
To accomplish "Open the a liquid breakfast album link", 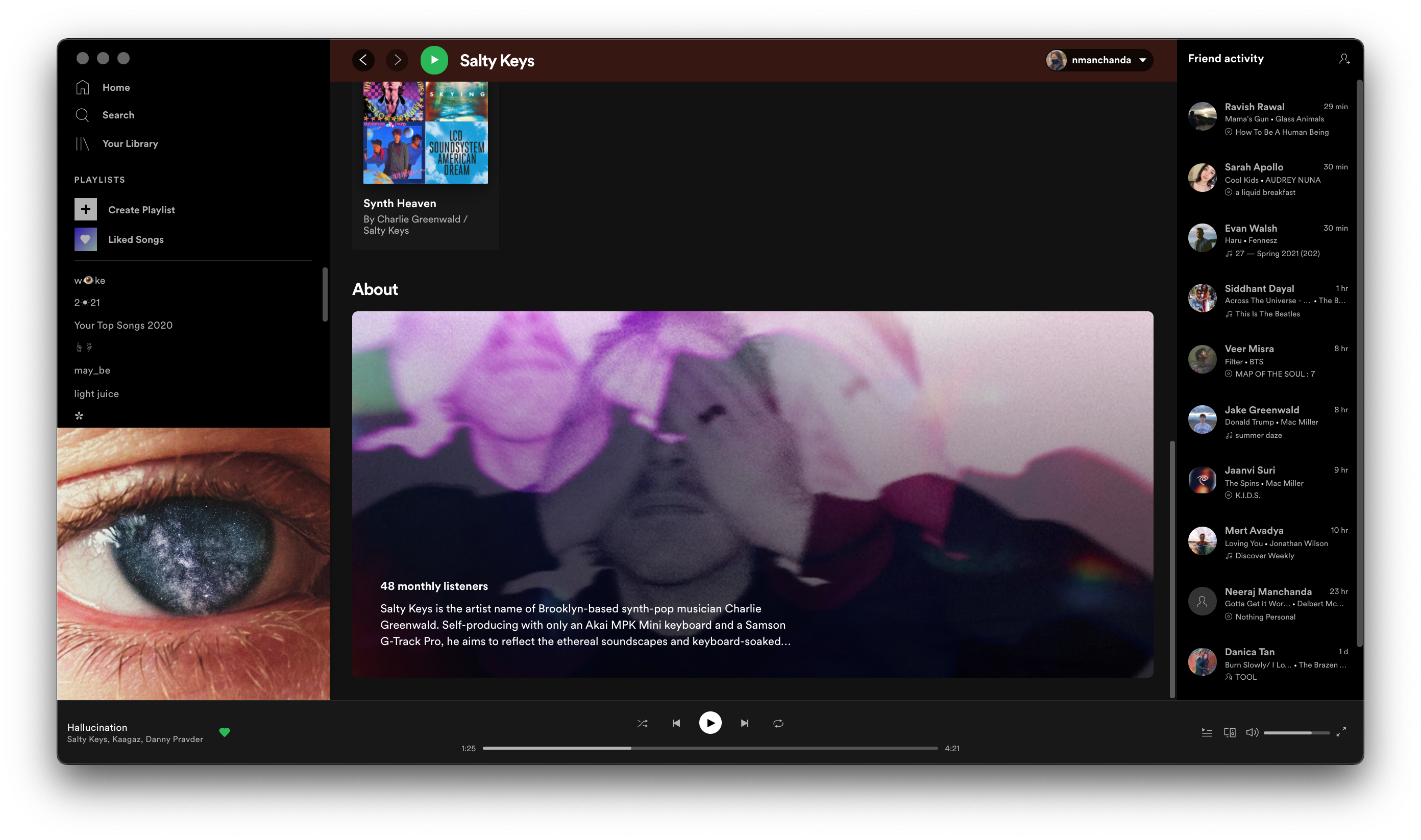I will [x=1265, y=192].
